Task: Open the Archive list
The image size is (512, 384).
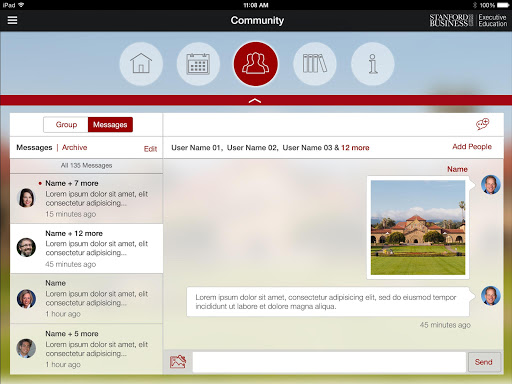Action: coord(75,147)
